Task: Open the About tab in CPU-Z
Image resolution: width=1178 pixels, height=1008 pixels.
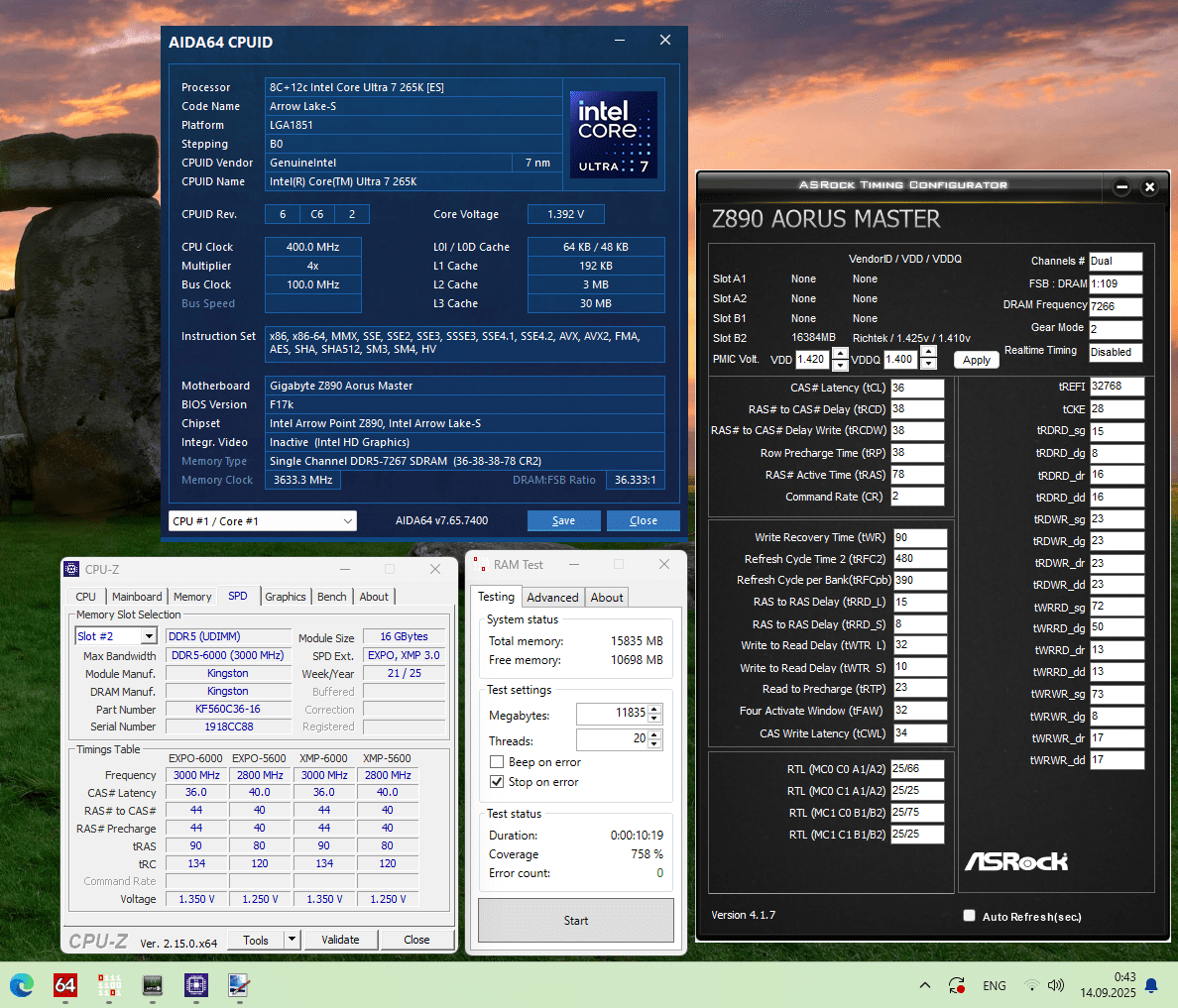Action: (374, 597)
